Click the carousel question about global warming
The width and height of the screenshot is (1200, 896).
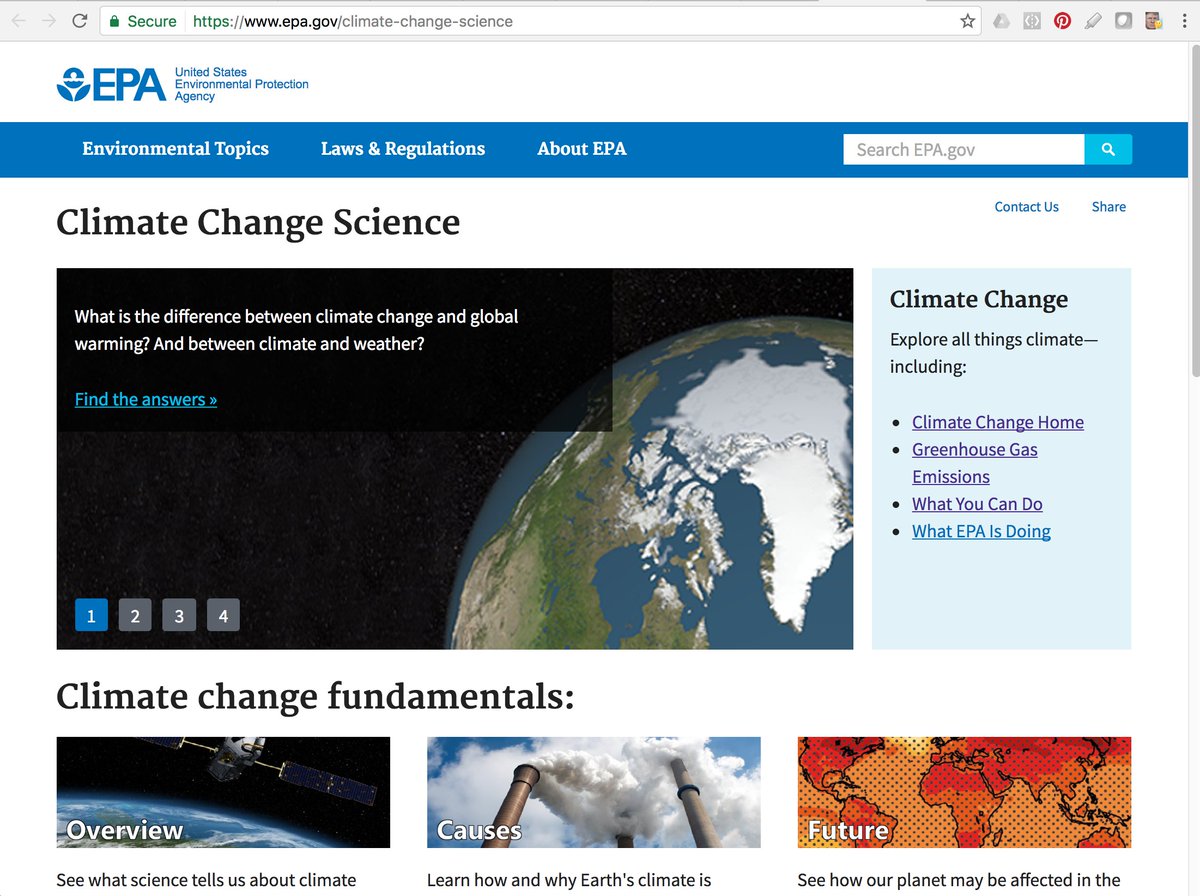296,330
